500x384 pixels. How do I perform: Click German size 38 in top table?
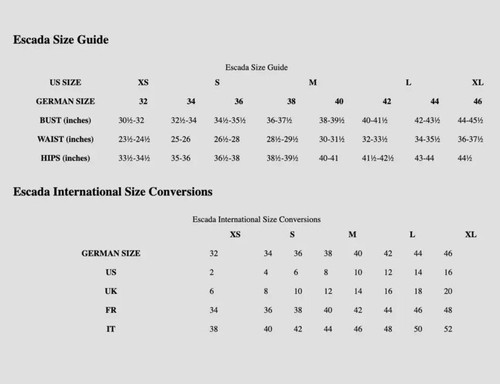tap(291, 101)
